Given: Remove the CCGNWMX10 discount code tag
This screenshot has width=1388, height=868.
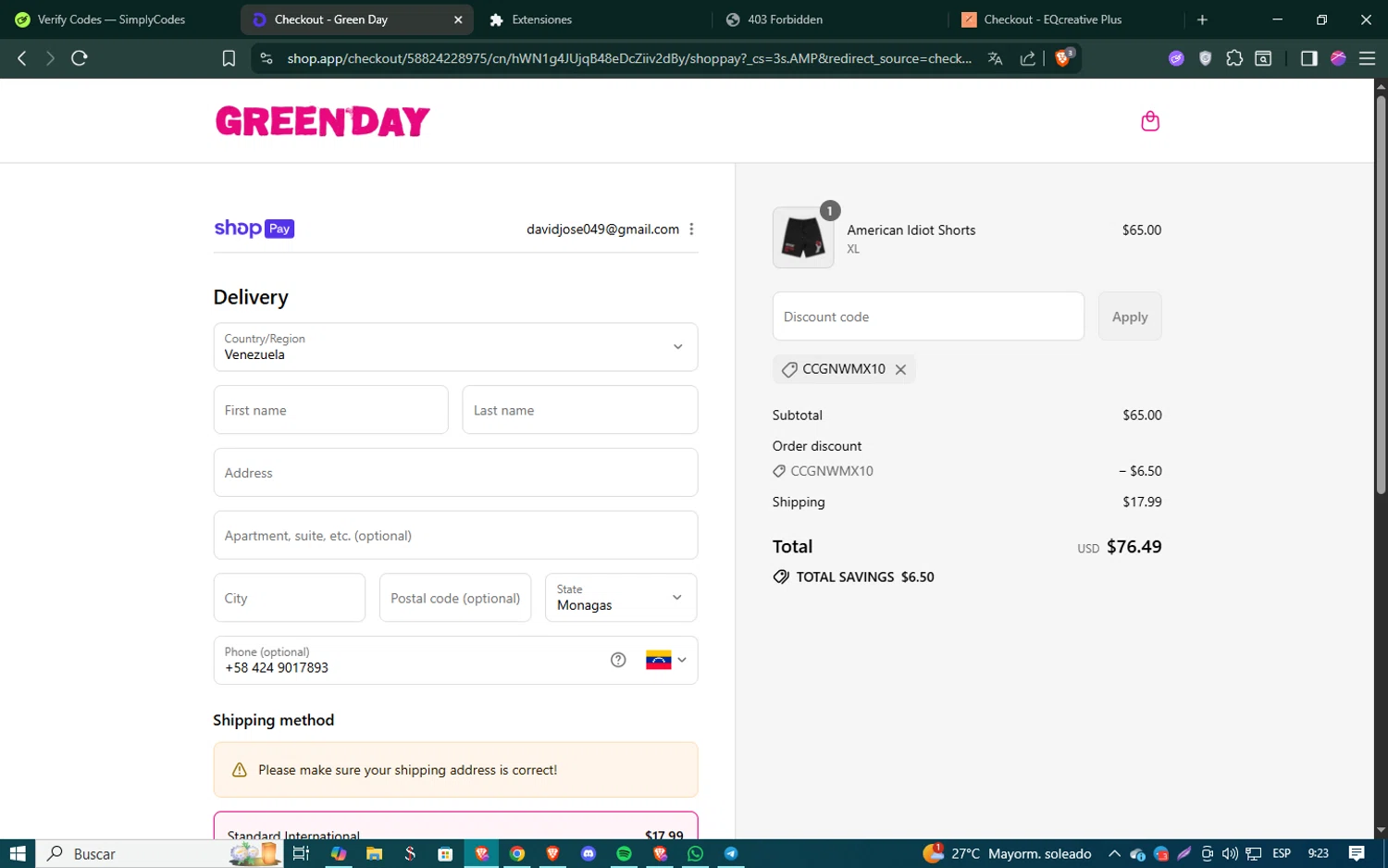Looking at the screenshot, I should click(900, 369).
